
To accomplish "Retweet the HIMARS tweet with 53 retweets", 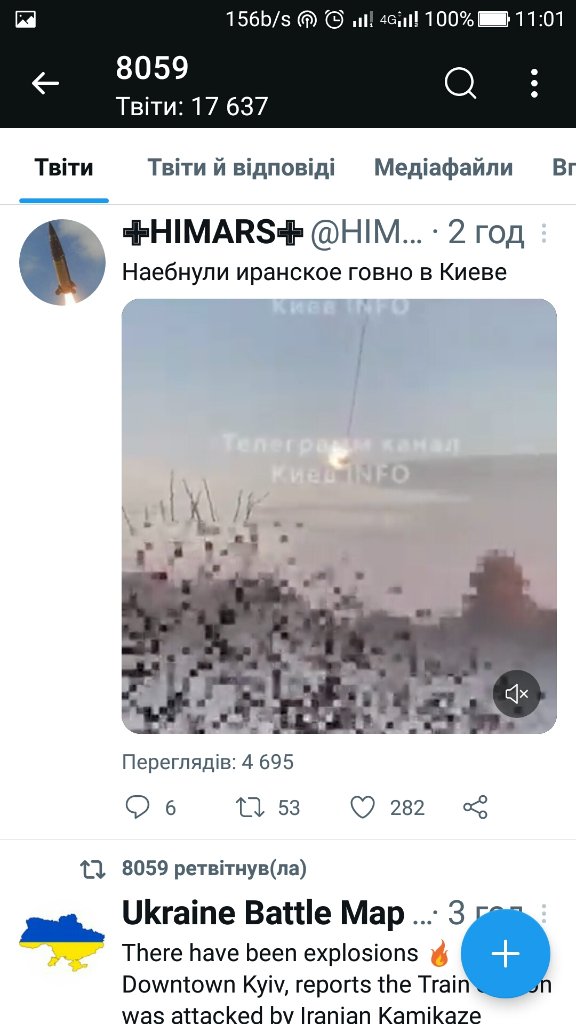I will click(x=249, y=807).
